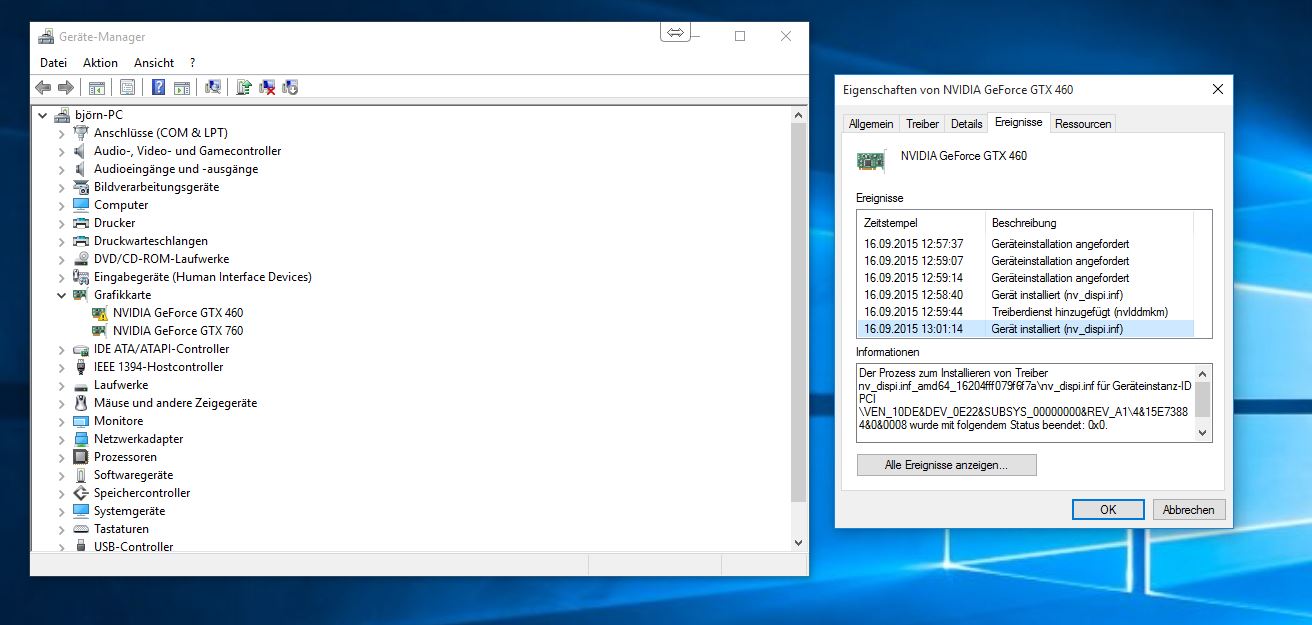The image size is (1312, 625).
Task: Expand IDE ATA/ATAPI-Controller
Action: pyautogui.click(x=62, y=349)
